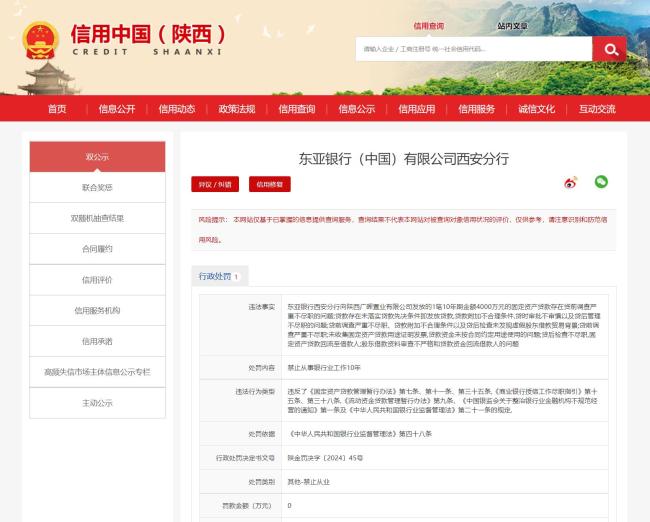Open 信用动态 in the navigation bar
650x522 pixels.
[x=177, y=109]
